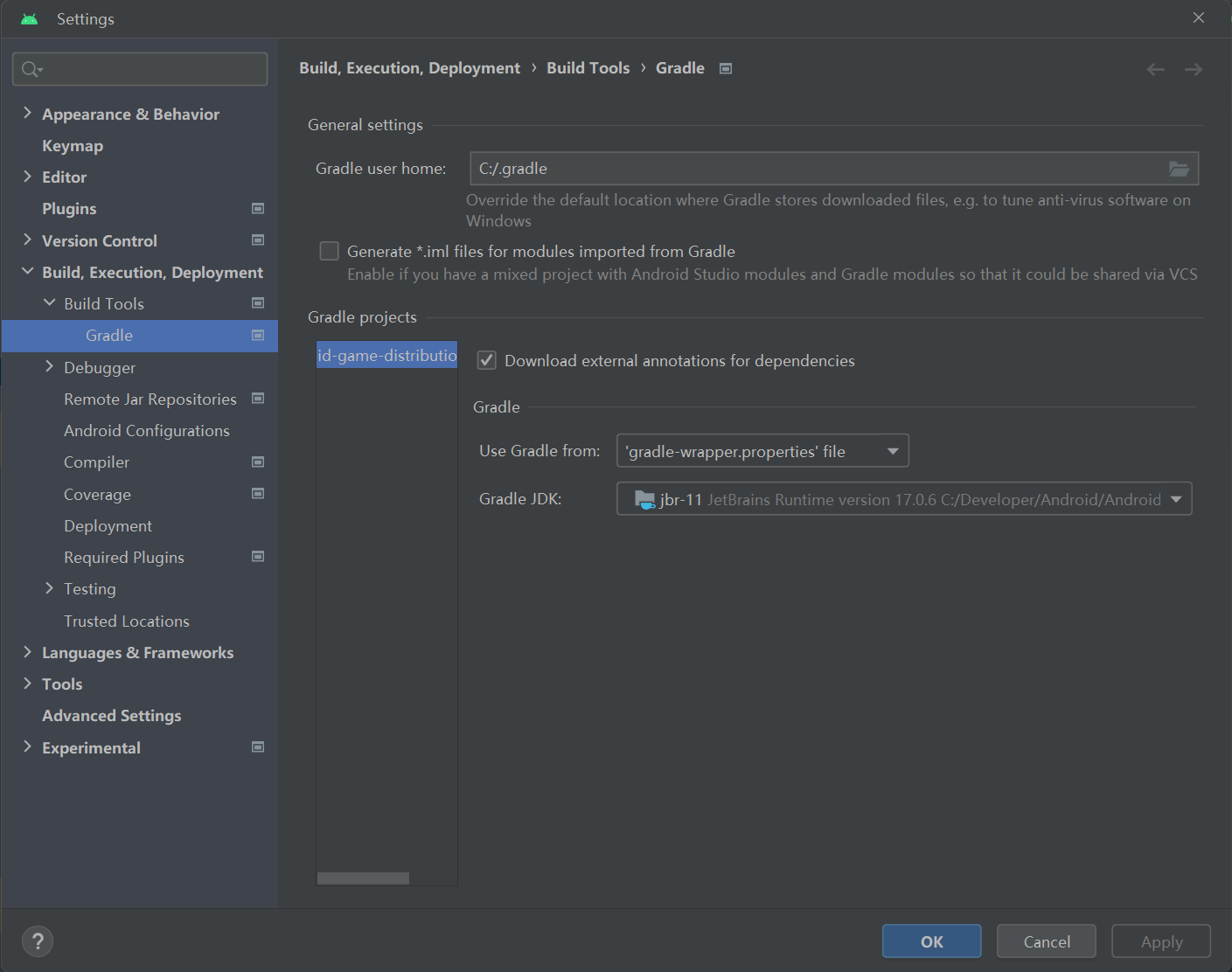
Task: Open Trusted Locations settings page
Action: point(127,621)
